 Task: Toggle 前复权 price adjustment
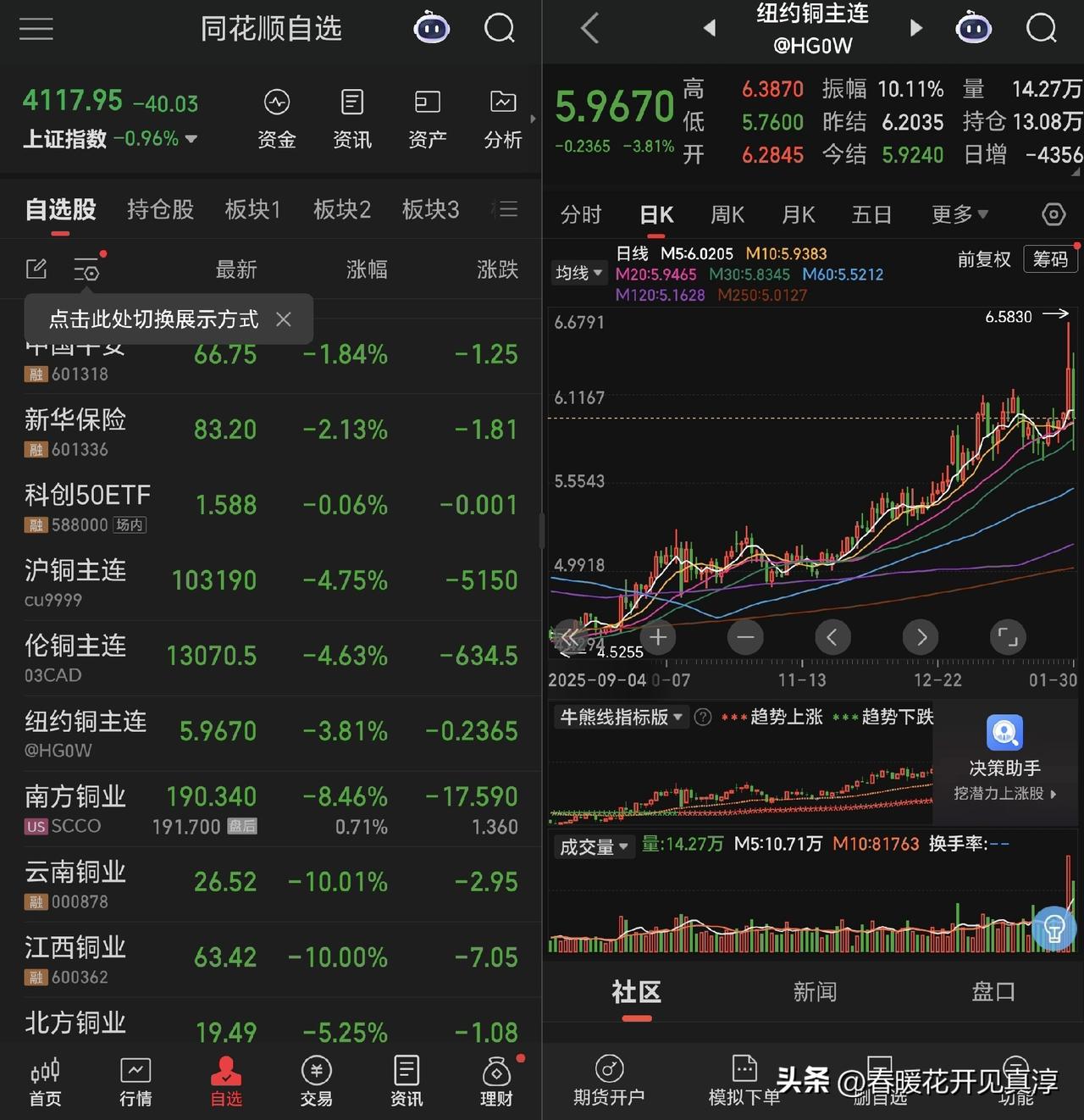pyautogui.click(x=984, y=259)
